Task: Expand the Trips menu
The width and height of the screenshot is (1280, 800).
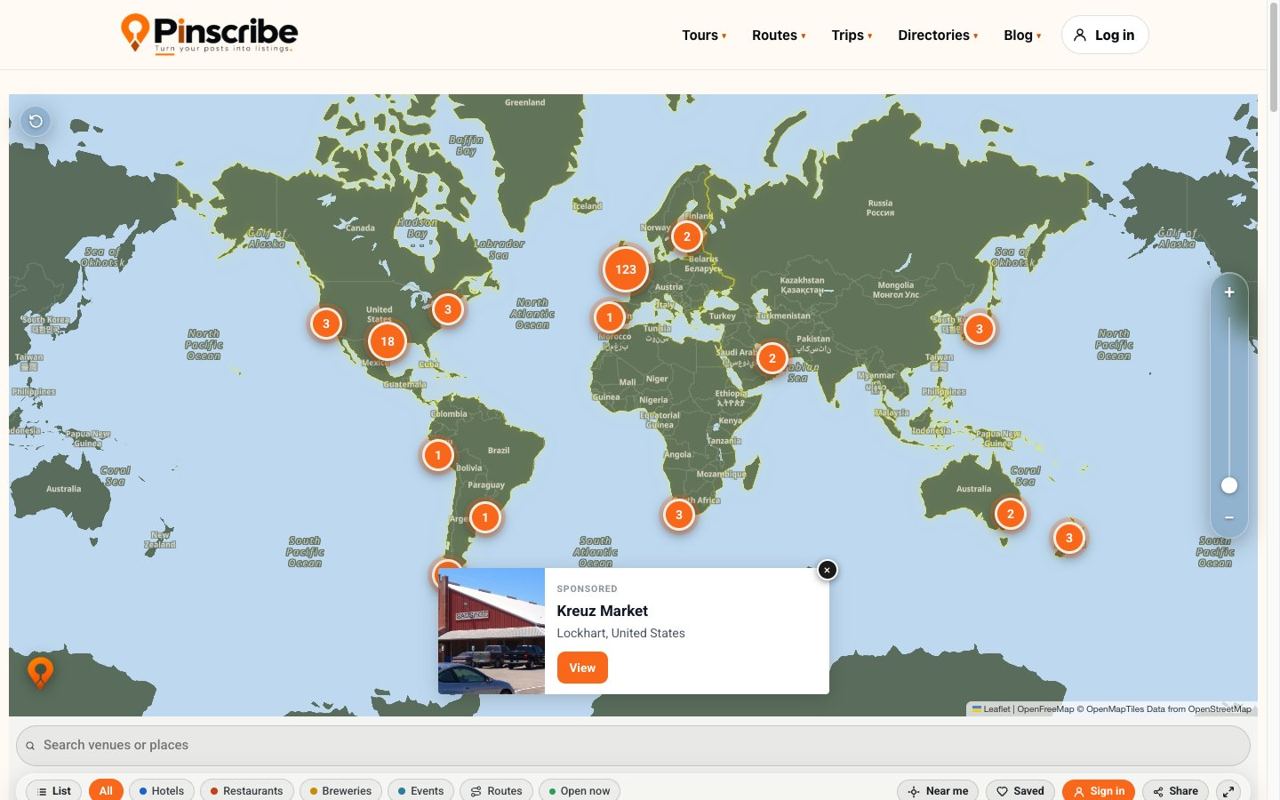Action: (852, 35)
